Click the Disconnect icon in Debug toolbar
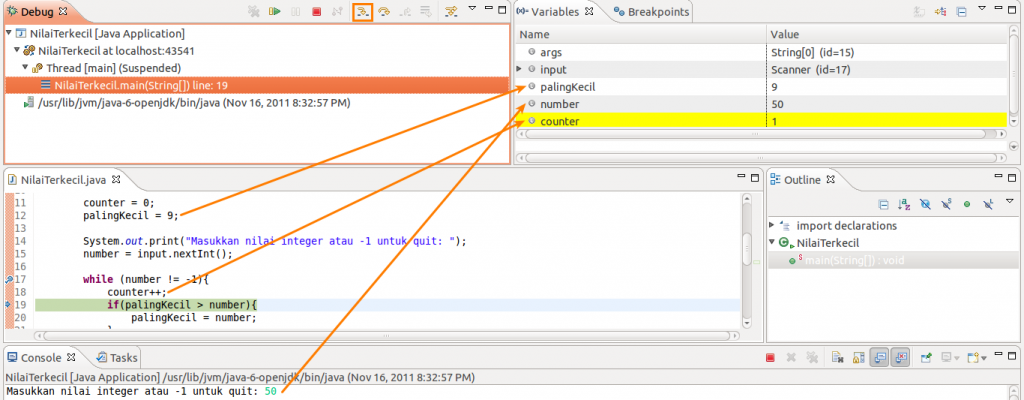This screenshot has width=1024, height=400. [x=338, y=11]
